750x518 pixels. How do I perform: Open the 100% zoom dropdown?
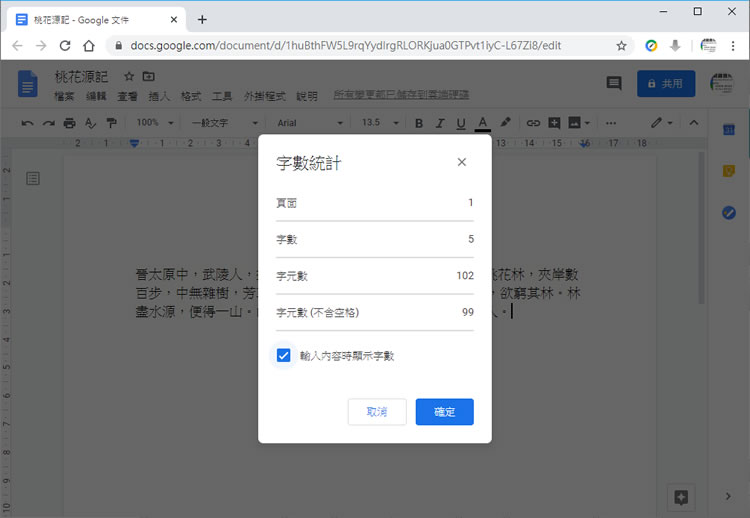pyautogui.click(x=154, y=123)
